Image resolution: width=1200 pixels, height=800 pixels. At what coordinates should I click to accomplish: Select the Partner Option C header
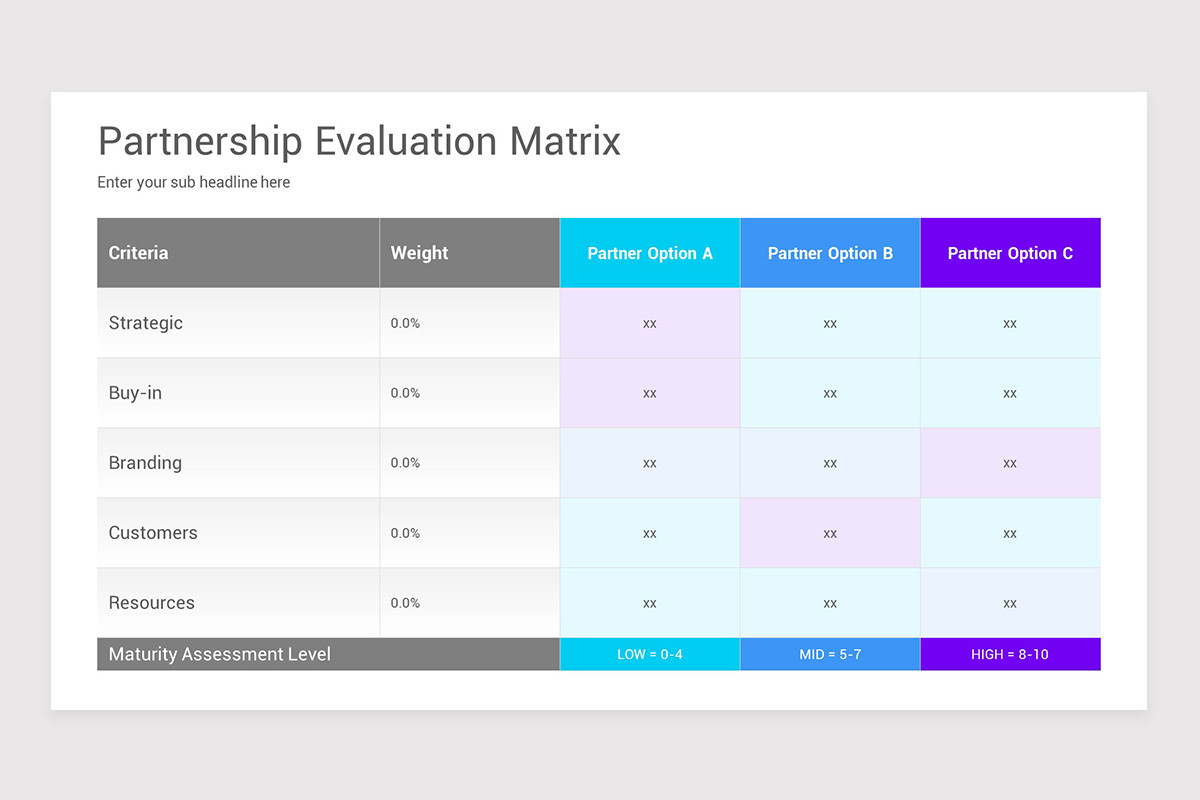click(1010, 253)
